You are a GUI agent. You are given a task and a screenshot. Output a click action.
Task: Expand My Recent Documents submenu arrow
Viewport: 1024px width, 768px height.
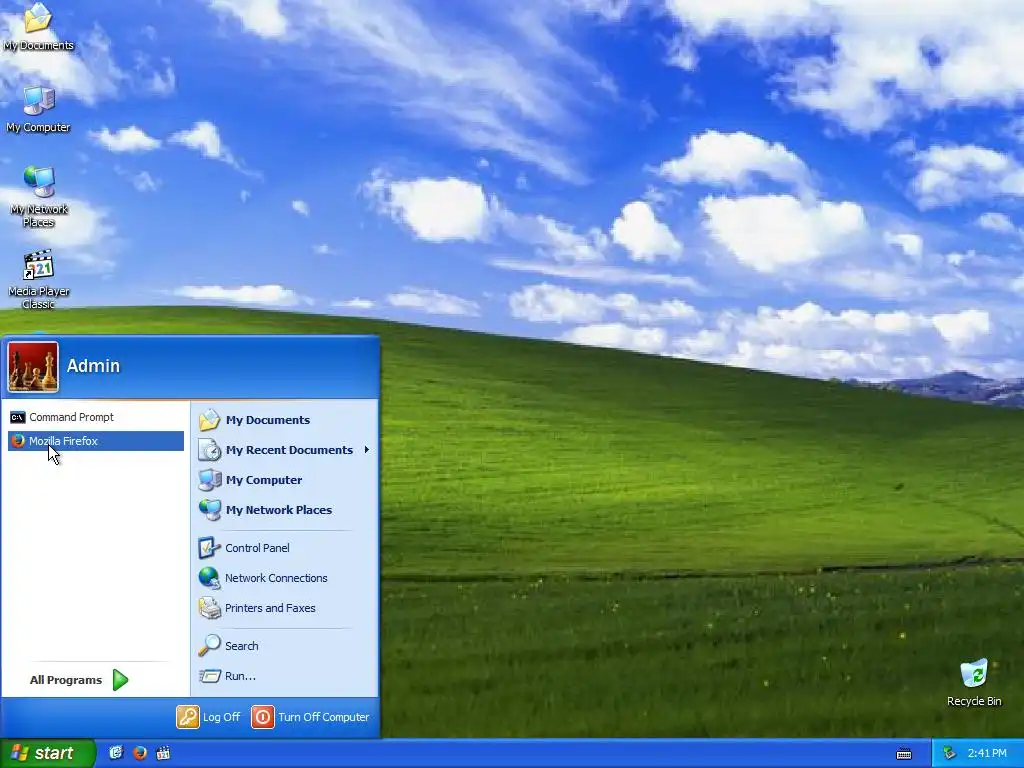[367, 450]
